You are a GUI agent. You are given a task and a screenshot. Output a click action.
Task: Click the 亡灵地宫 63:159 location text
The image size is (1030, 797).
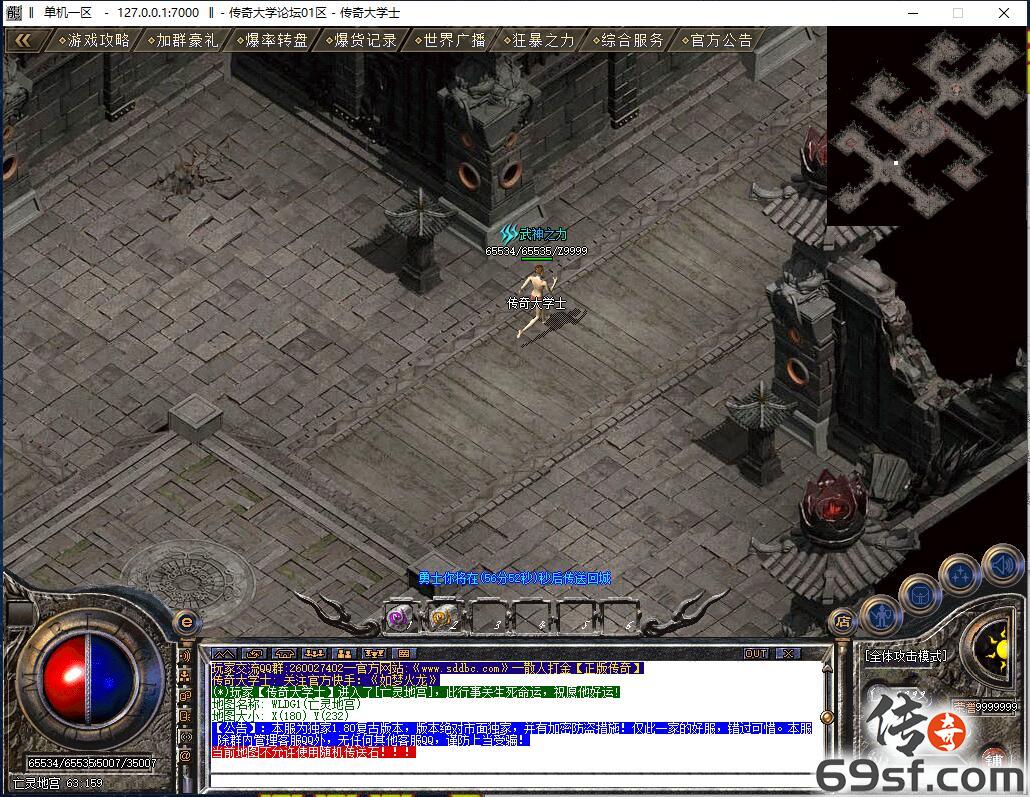coord(58,783)
